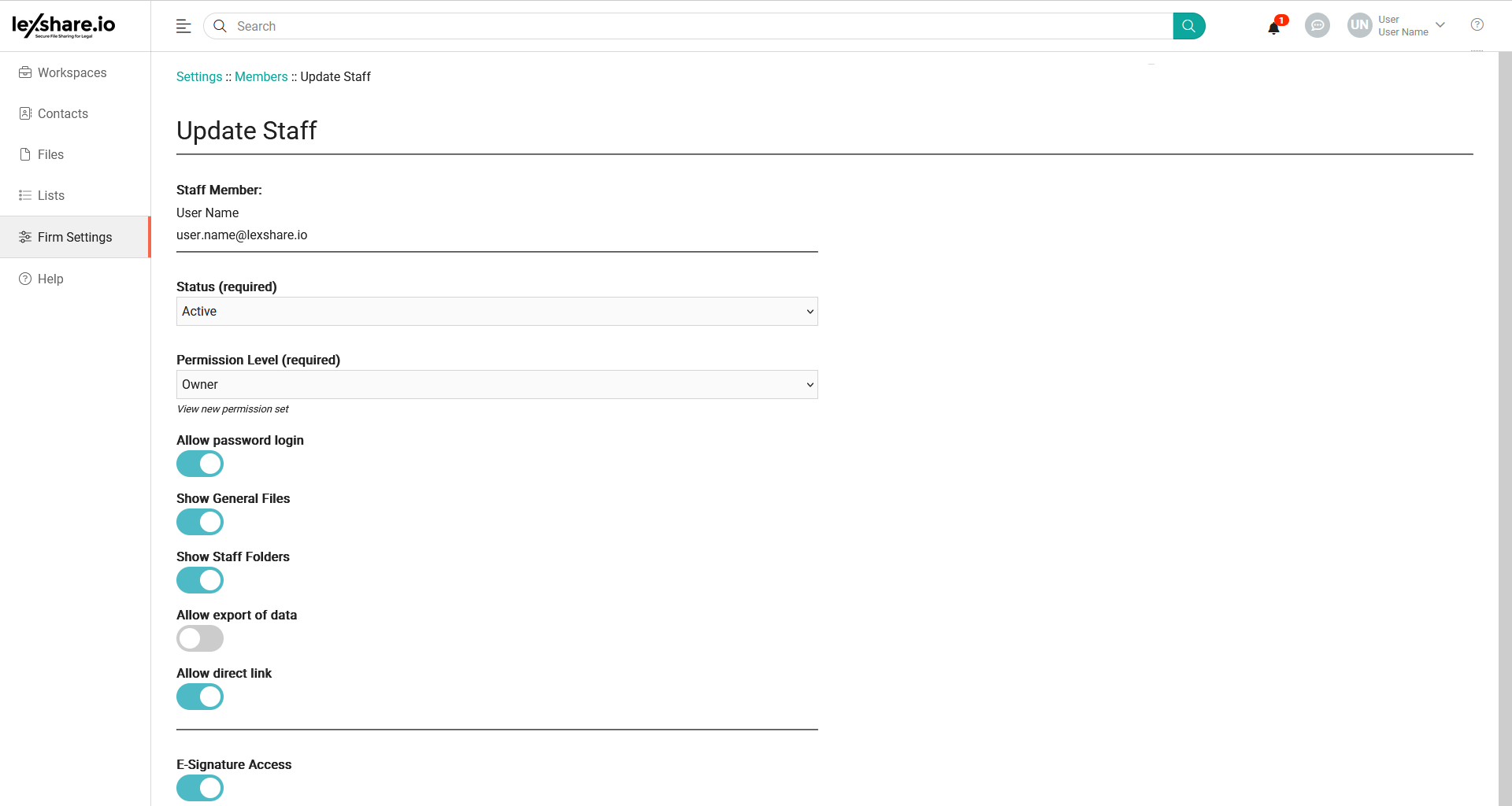Open the notifications bell
1512x806 pixels.
[1273, 28]
